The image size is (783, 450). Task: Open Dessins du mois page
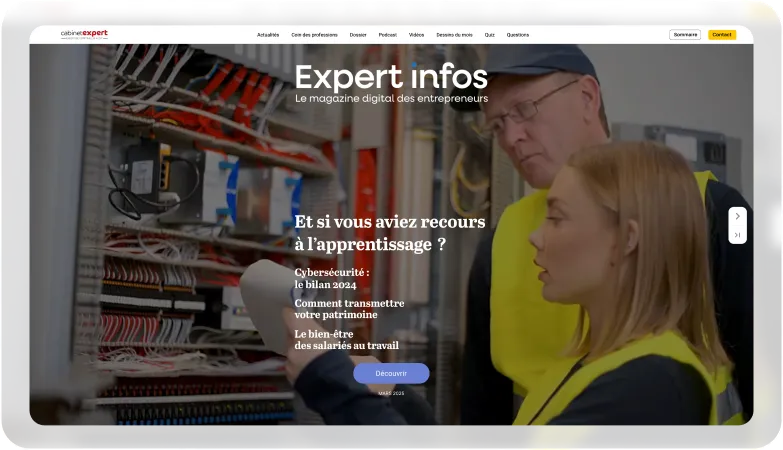pos(454,35)
